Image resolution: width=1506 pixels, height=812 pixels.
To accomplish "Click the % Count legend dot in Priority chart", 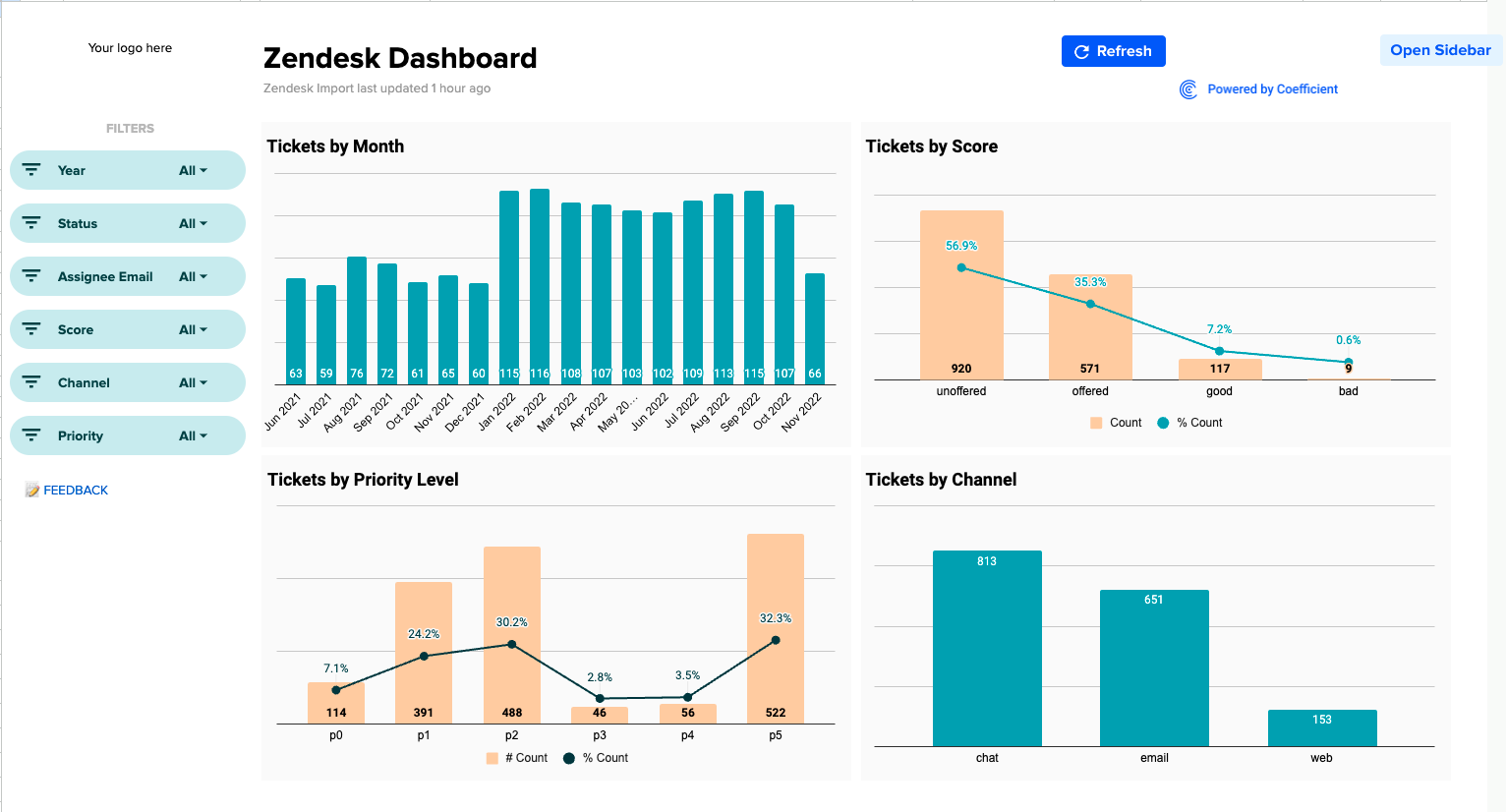I will (x=568, y=758).
